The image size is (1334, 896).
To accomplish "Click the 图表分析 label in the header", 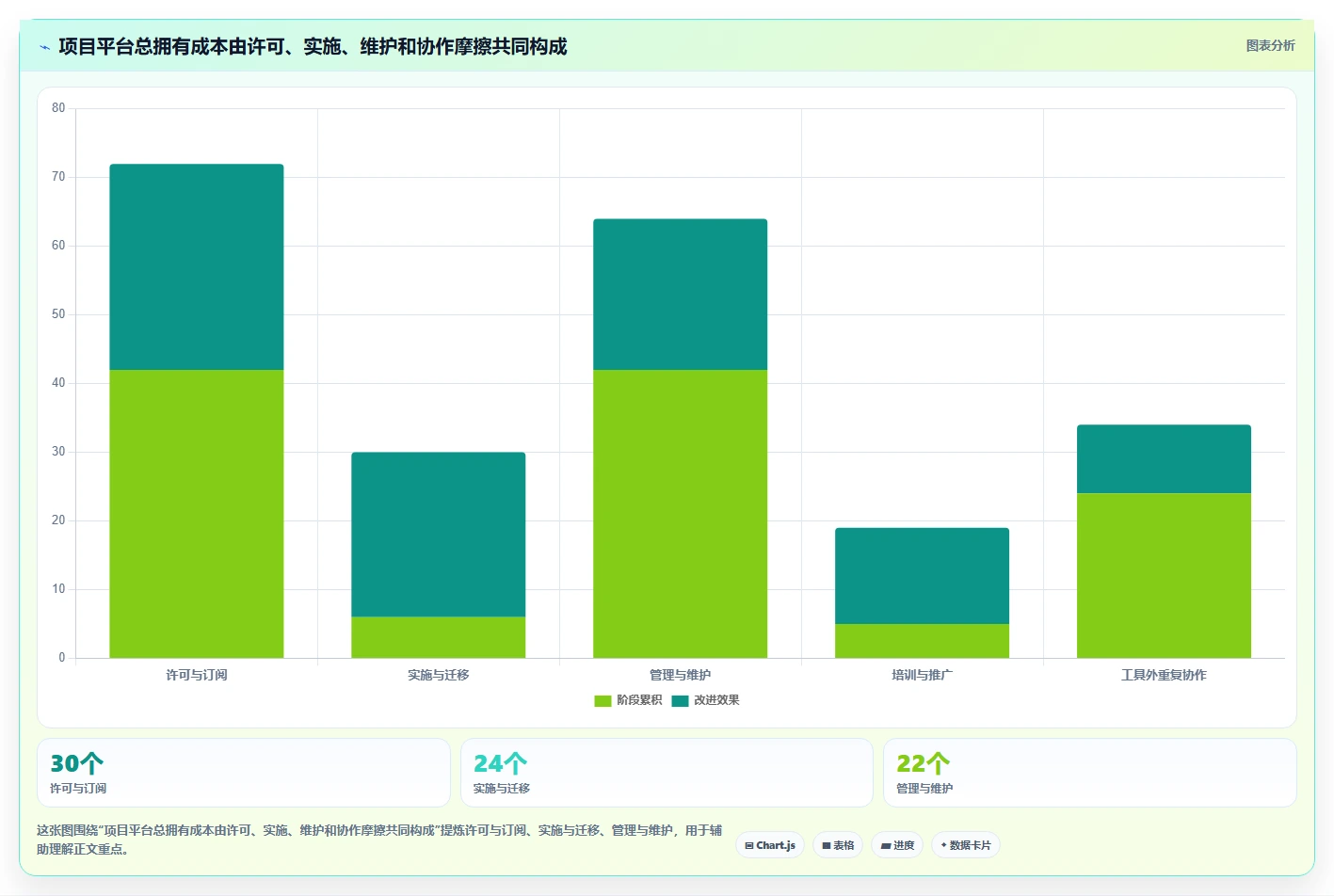I will point(1270,45).
